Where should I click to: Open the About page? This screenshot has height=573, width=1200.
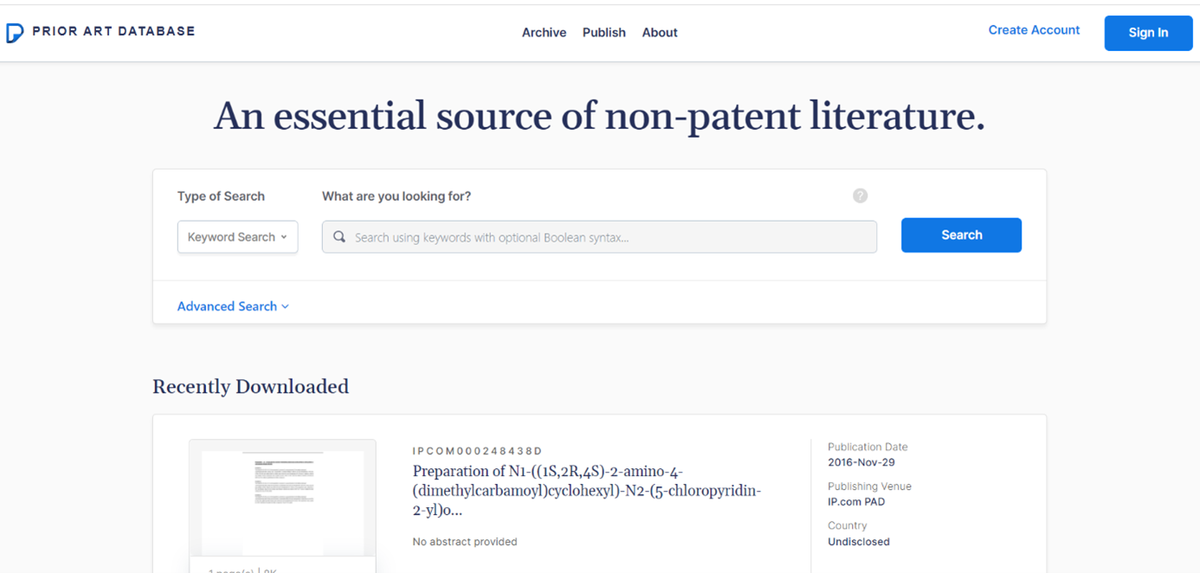pyautogui.click(x=660, y=32)
